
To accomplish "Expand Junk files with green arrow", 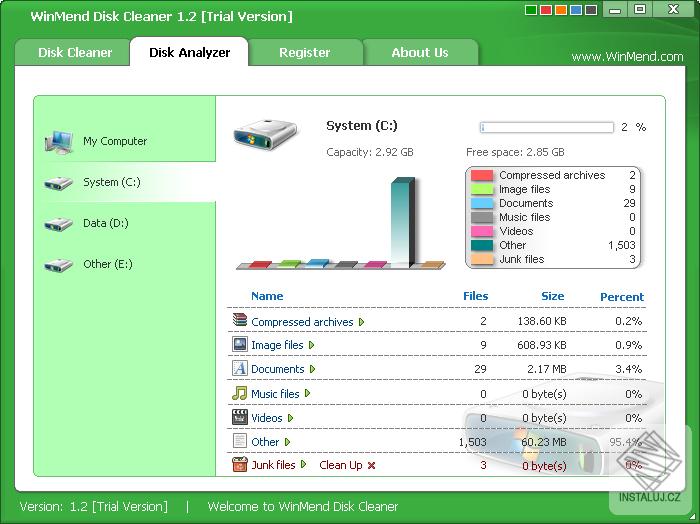I will 303,465.
